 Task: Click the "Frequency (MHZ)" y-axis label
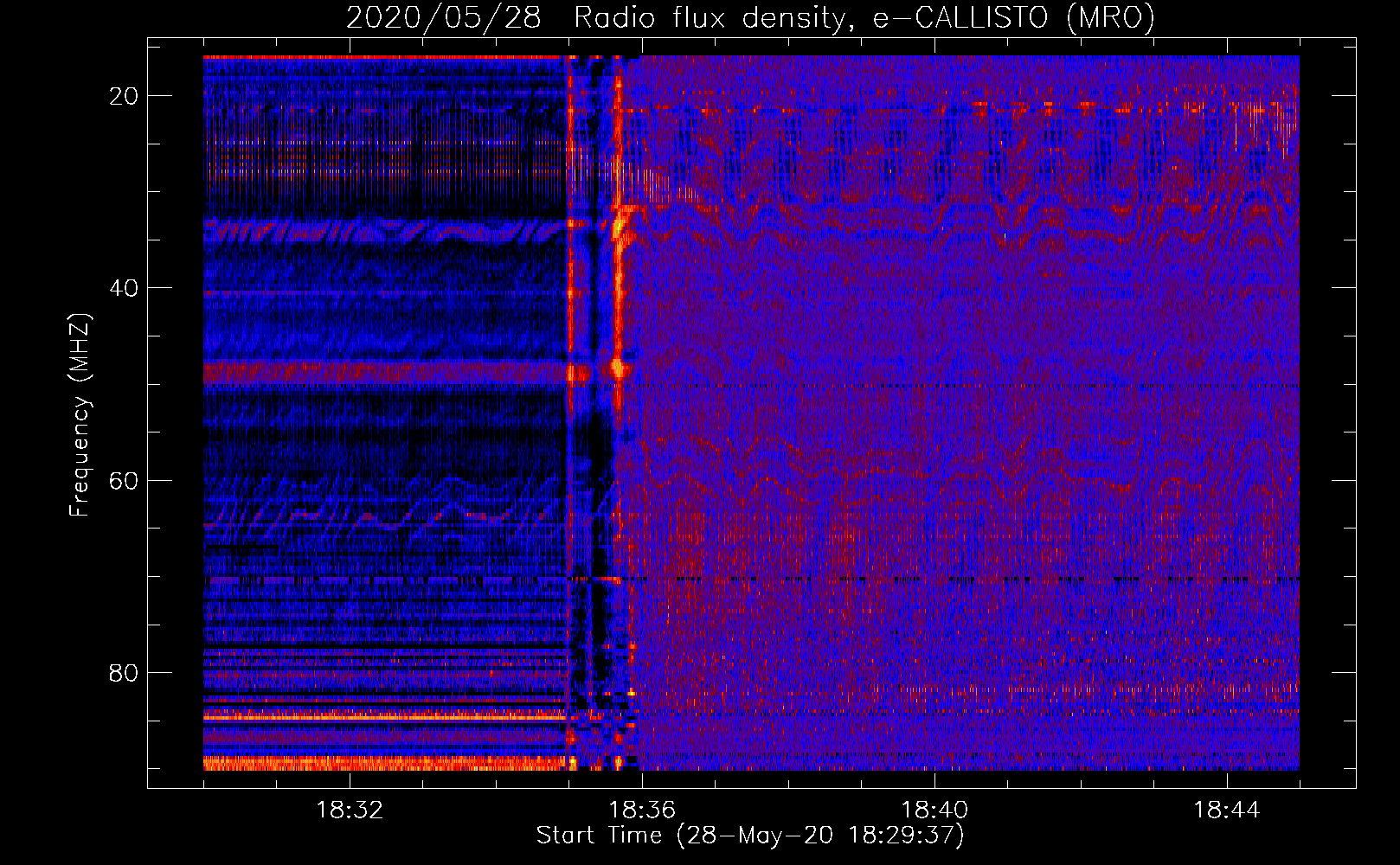pos(80,415)
